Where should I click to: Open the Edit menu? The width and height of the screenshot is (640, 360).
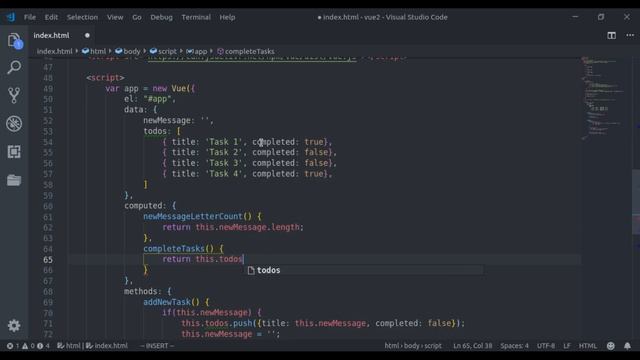pos(51,17)
